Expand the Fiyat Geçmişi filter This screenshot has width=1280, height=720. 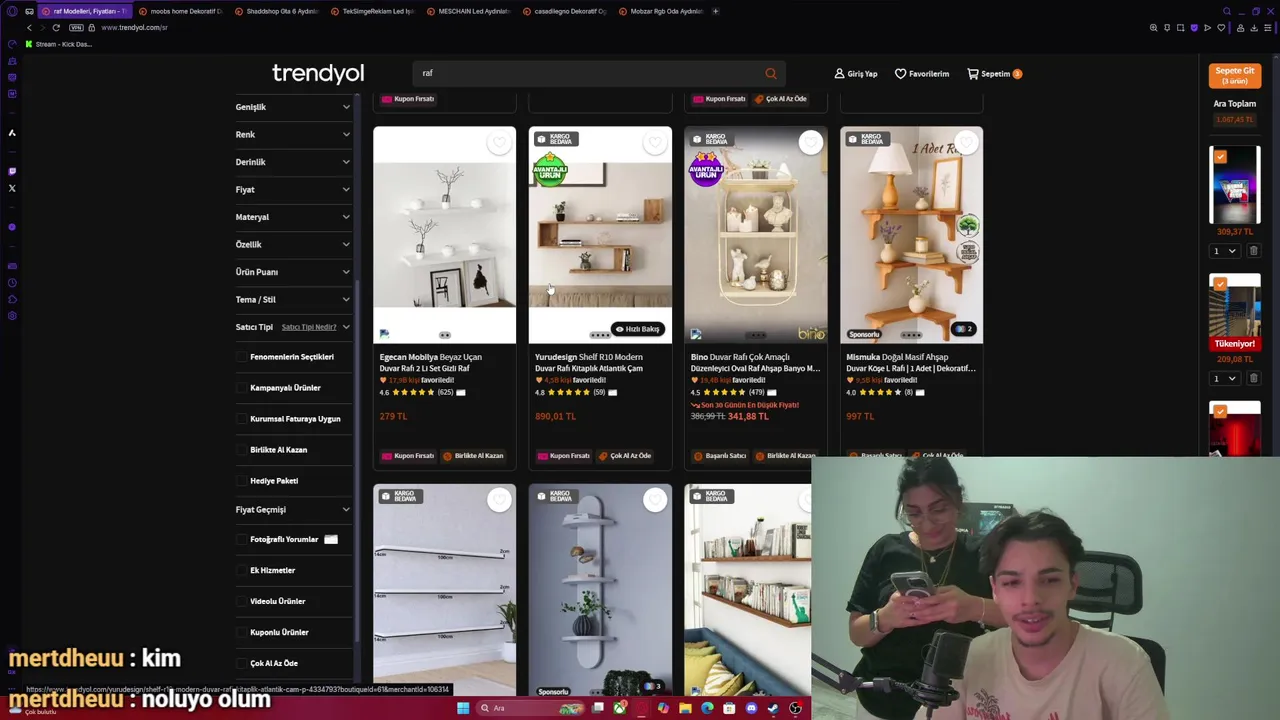click(x=293, y=510)
